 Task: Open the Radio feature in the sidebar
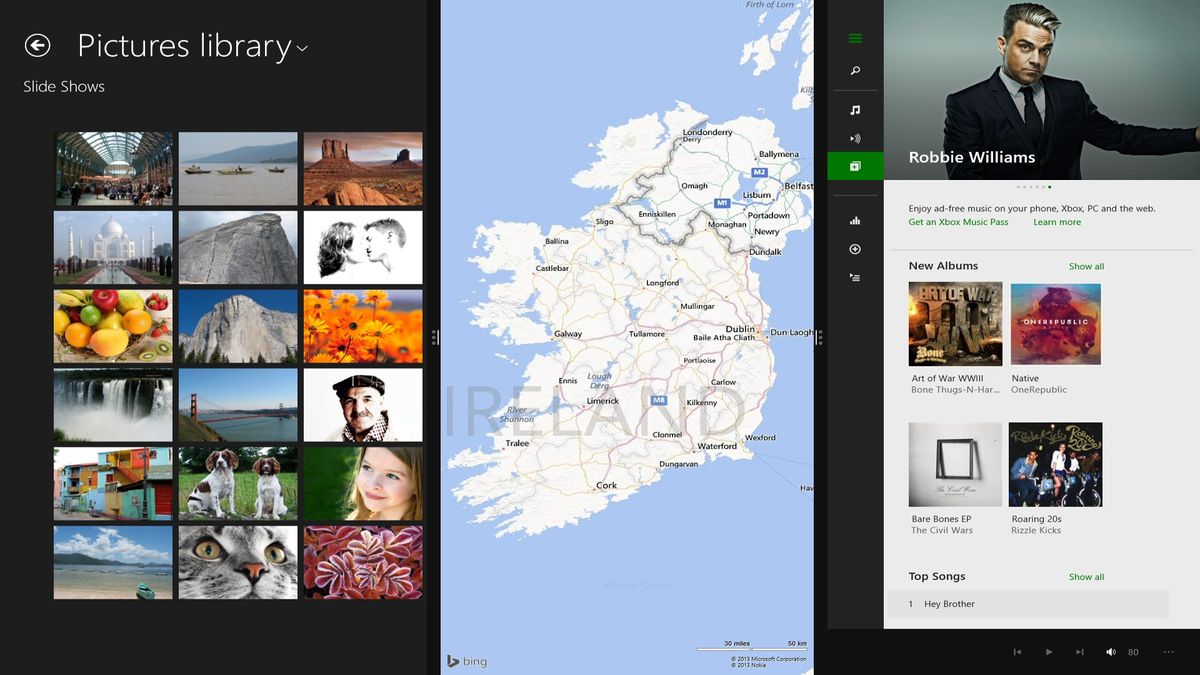(855, 138)
